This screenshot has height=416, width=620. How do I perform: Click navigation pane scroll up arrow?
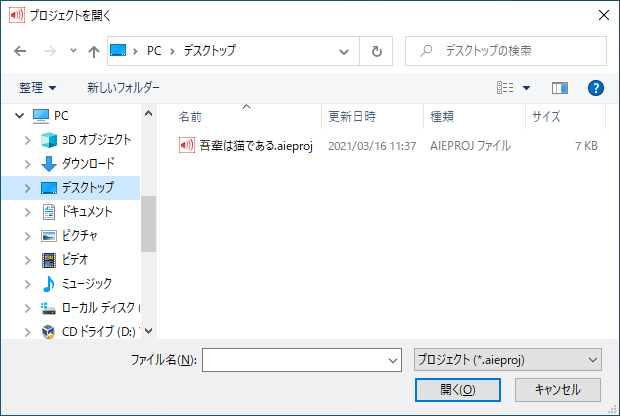[148, 113]
